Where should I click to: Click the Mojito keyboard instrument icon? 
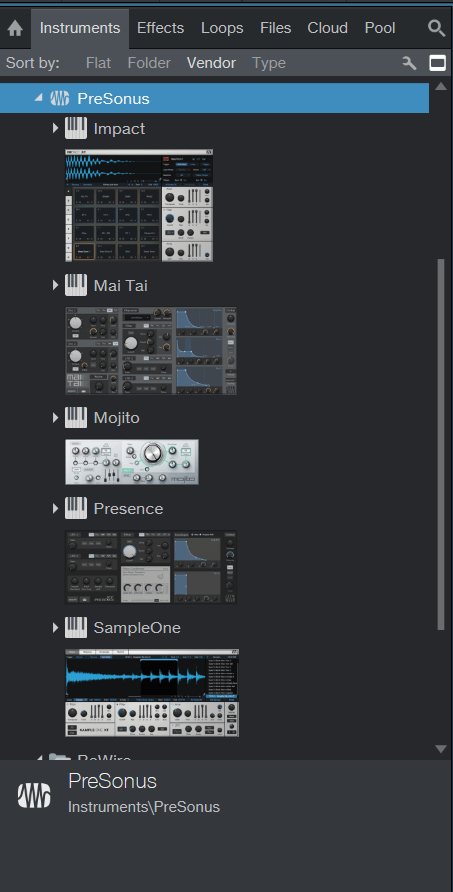(76, 418)
